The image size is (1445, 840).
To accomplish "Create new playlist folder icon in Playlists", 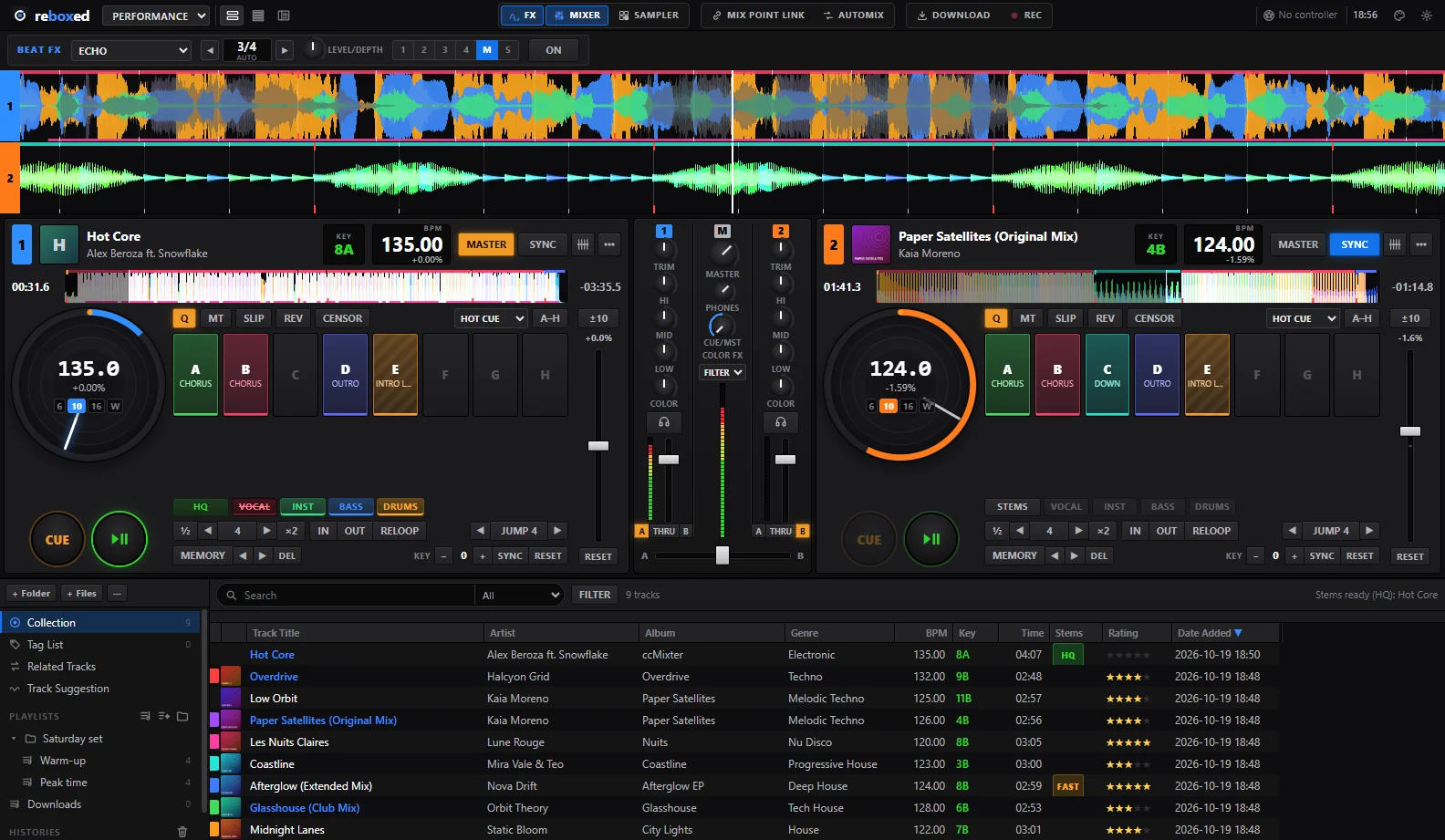I will click(x=182, y=716).
